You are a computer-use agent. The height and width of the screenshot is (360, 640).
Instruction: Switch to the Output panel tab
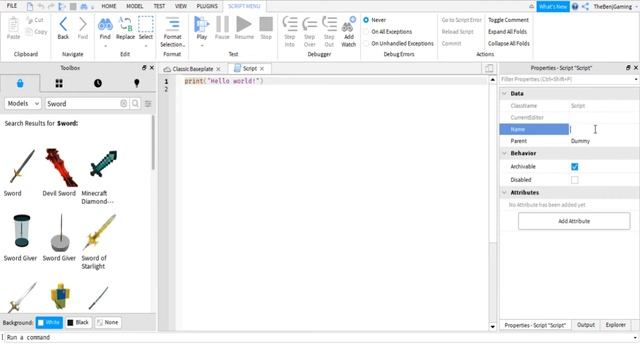tap(586, 325)
